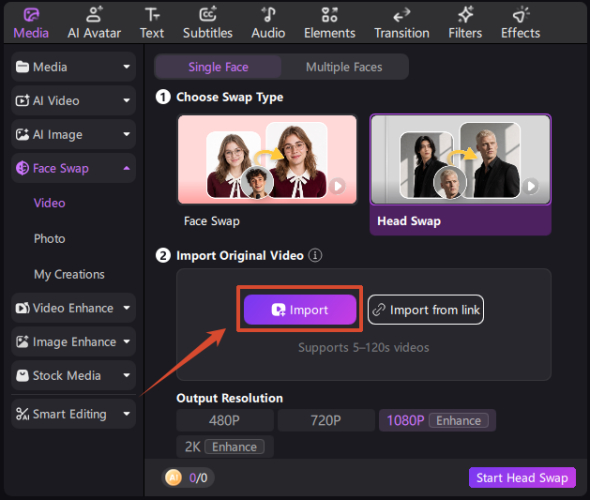Click the Filters sparkle icon

point(465,15)
